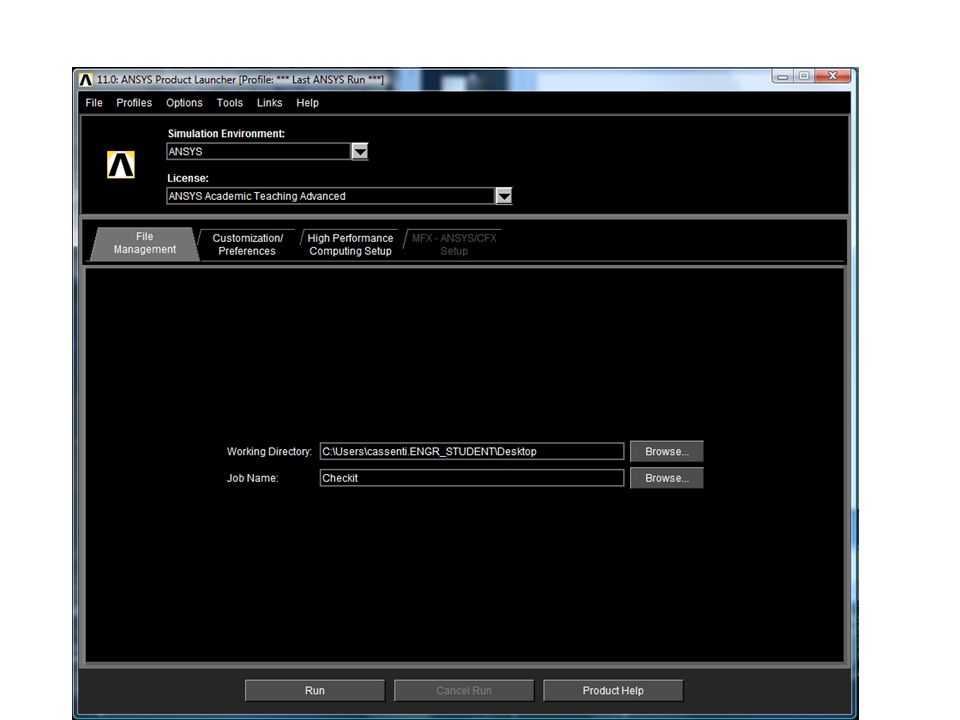Click the 'Working Directory:' label
The width and height of the screenshot is (960, 720).
point(269,451)
